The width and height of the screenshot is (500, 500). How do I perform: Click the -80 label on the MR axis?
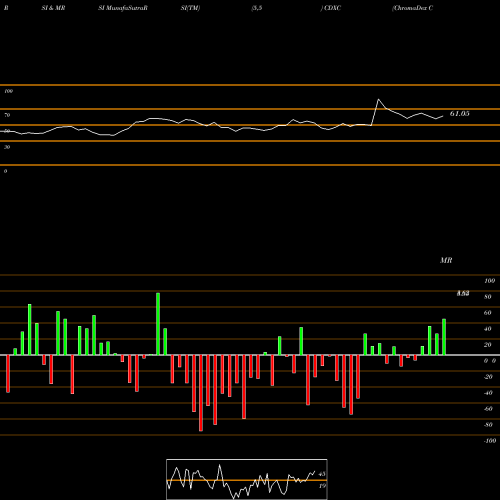(x=488, y=425)
